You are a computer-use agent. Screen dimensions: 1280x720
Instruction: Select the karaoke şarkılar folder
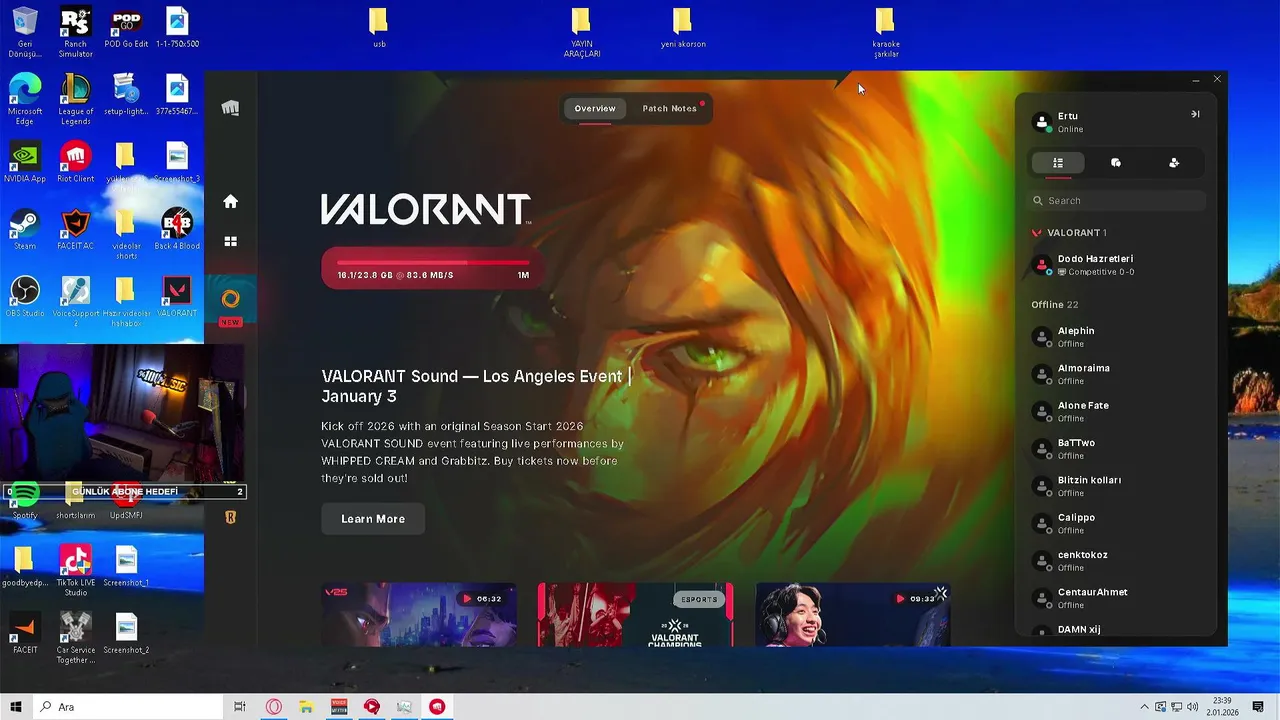[885, 33]
